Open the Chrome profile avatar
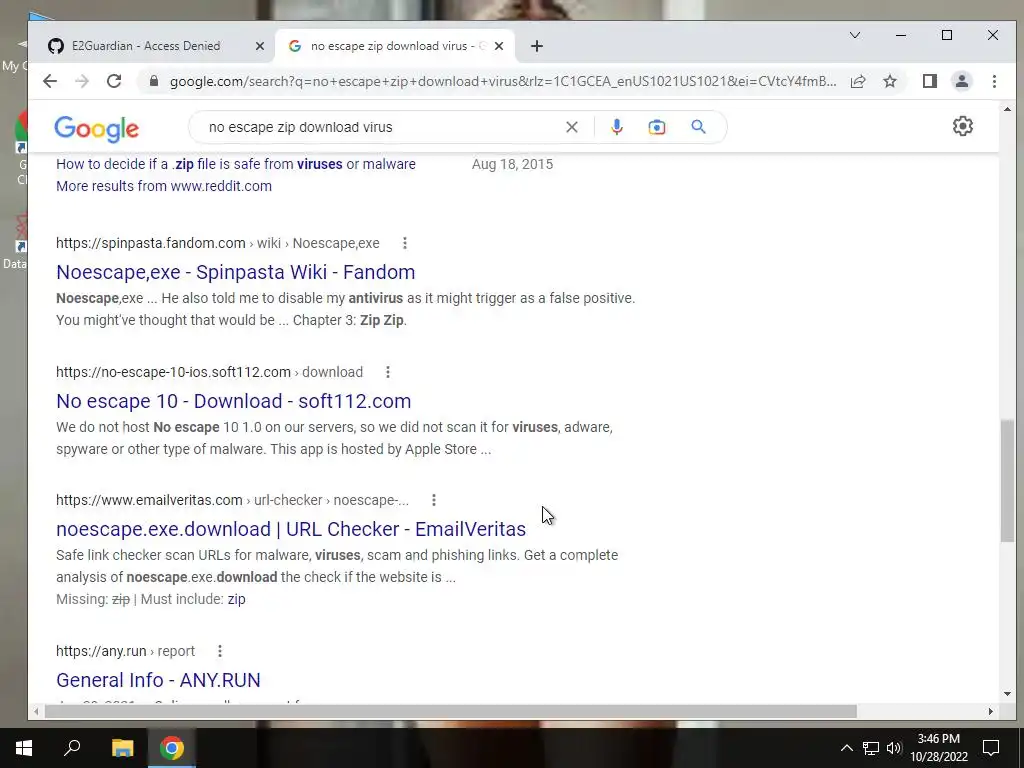The height and width of the screenshot is (768, 1024). click(x=962, y=81)
